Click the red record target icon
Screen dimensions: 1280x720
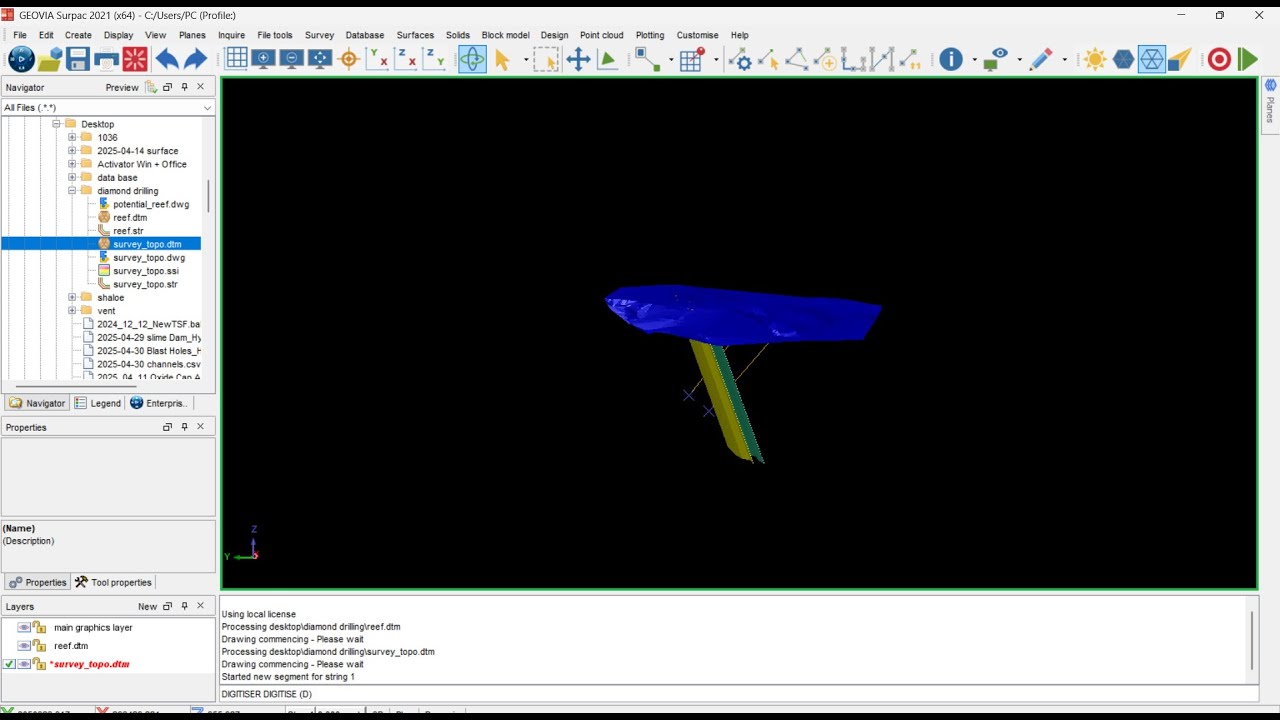[1219, 59]
